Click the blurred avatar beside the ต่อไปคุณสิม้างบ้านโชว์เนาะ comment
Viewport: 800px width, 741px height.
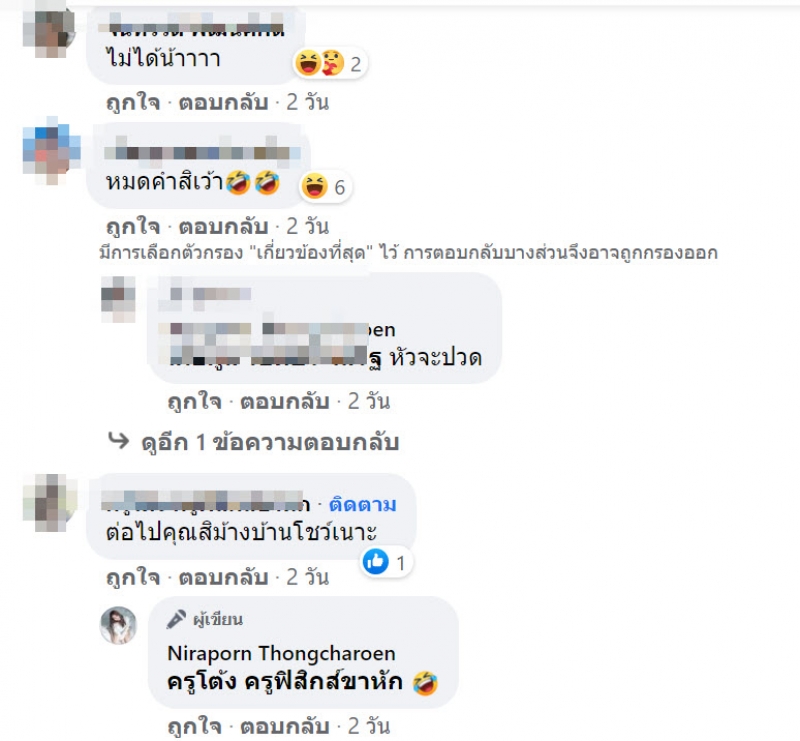tap(49, 503)
